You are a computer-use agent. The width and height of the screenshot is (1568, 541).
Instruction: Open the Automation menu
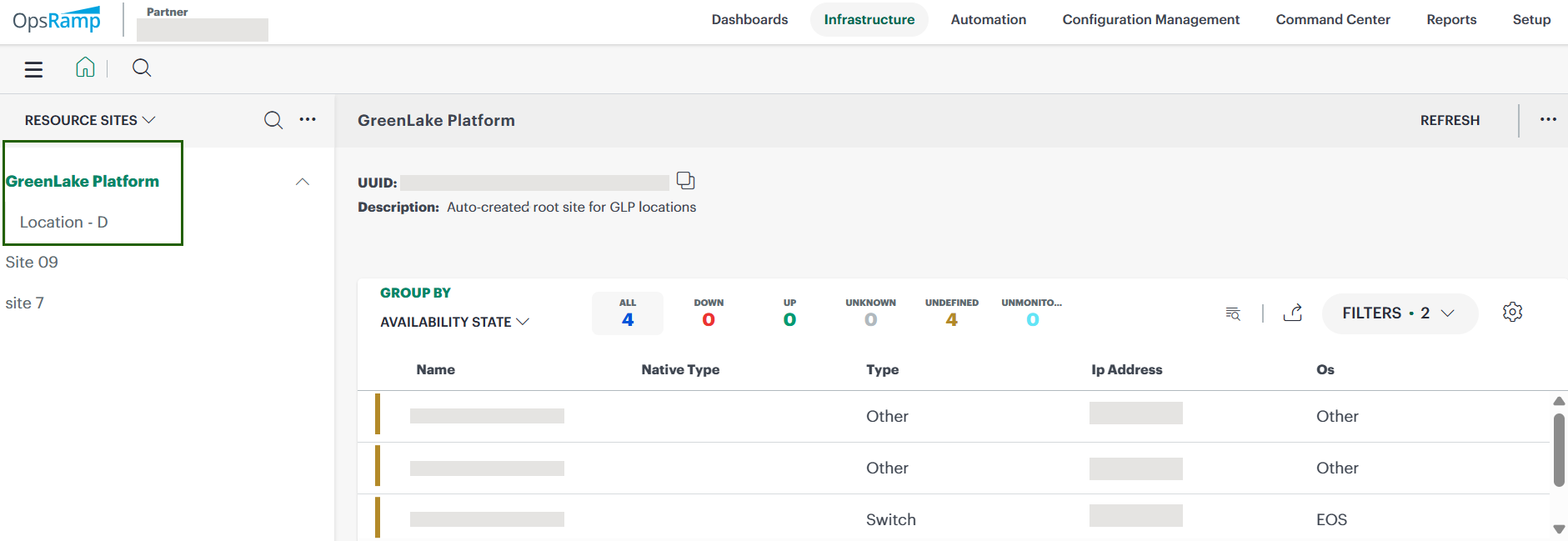988,19
